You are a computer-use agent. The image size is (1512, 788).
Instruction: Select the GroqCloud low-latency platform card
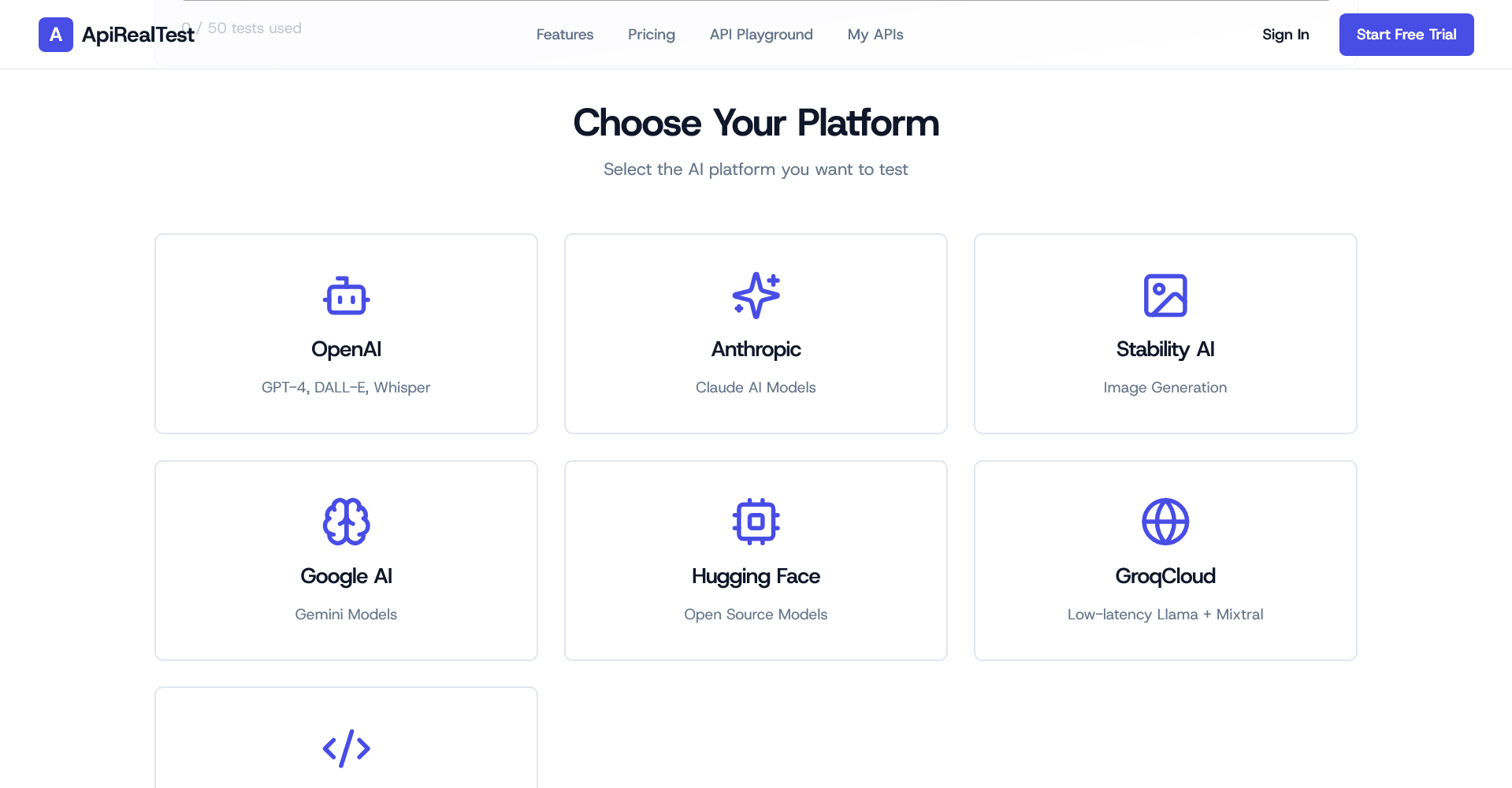click(1165, 560)
